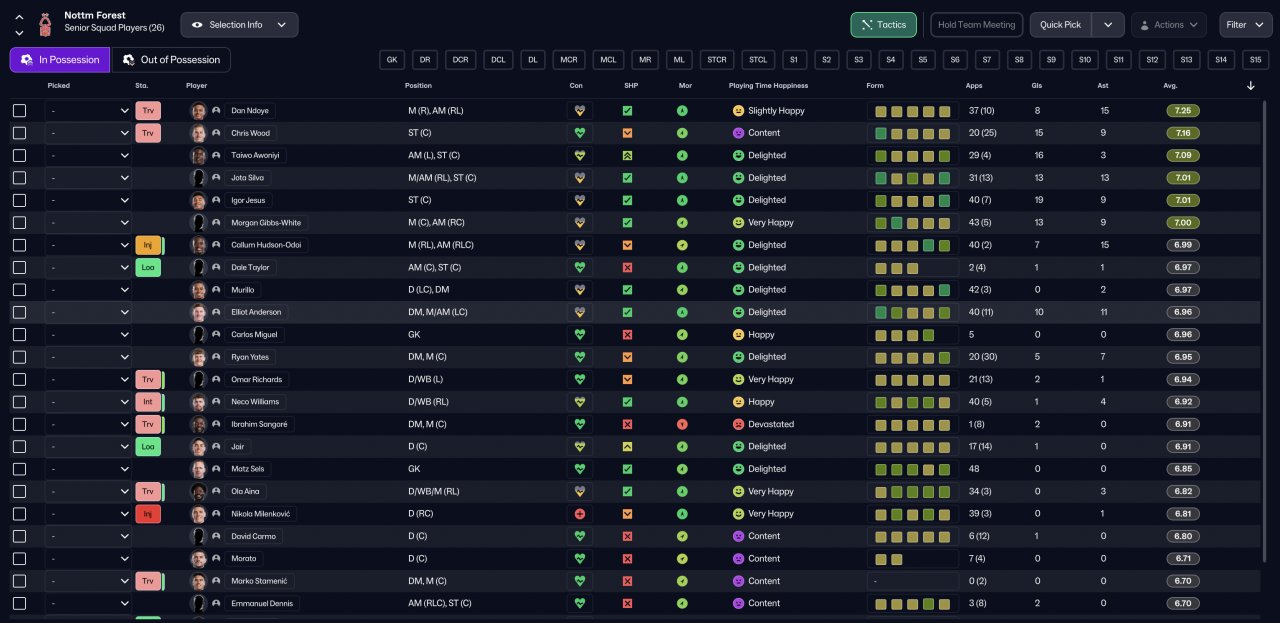Image resolution: width=1280 pixels, height=623 pixels.
Task: Switch to the Out of Possession tab
Action: tap(171, 60)
